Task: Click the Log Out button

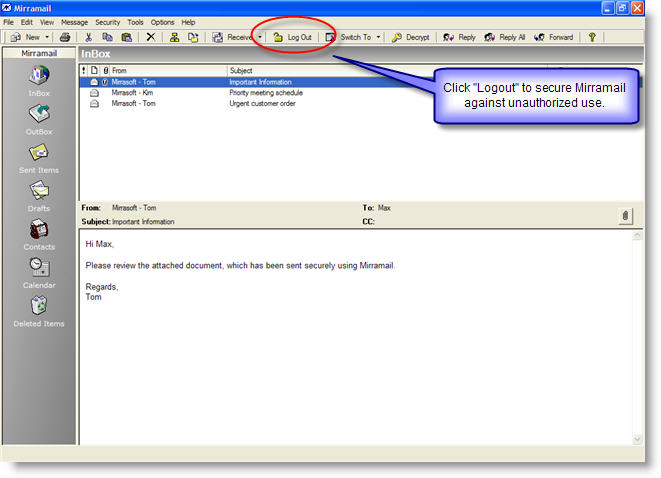Action: tap(293, 37)
